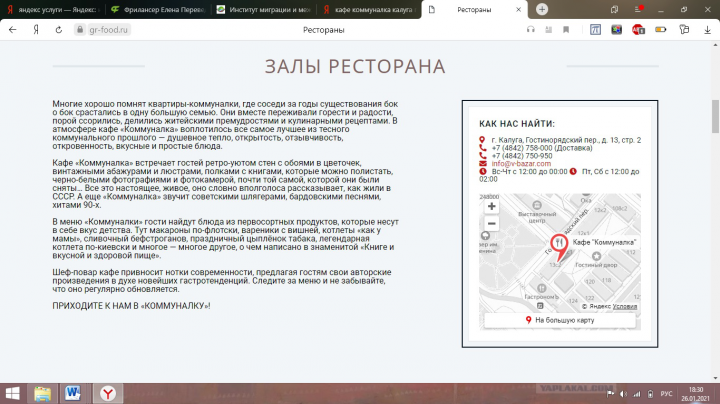This screenshot has width=720, height=404.
Task: Click the gr-food.ru address field
Action: [x=108, y=30]
